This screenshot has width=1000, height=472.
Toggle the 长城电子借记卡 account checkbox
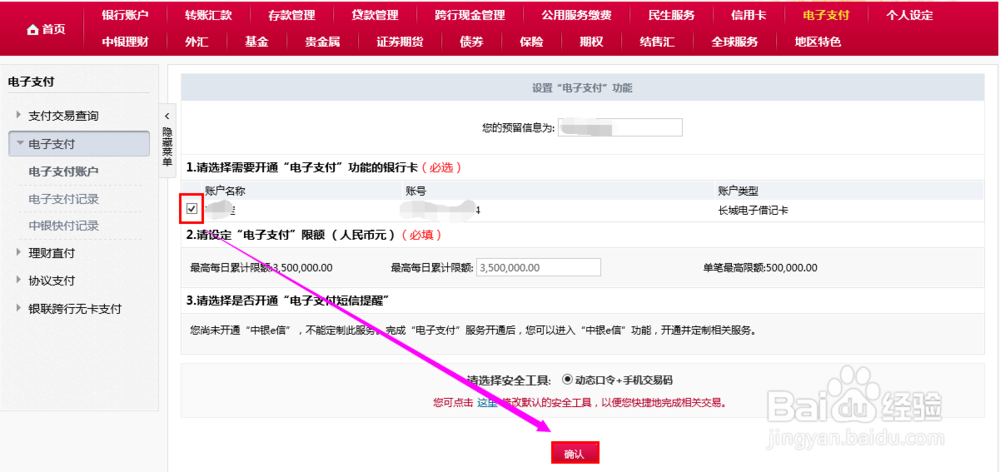[x=191, y=209]
